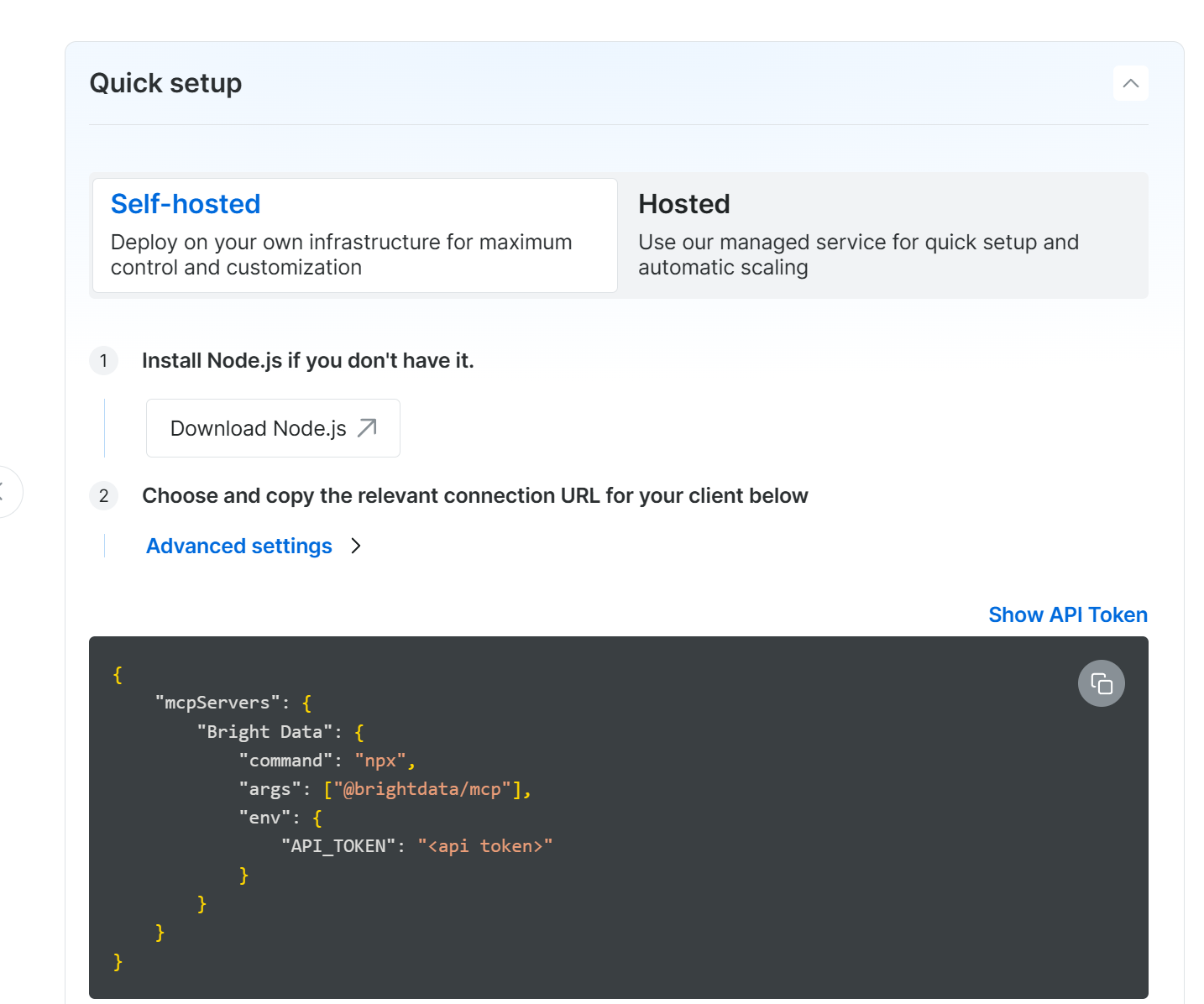This screenshot has height=1004, width=1204.
Task: Click the "Bright Data" key in code
Action: pyautogui.click(x=264, y=732)
